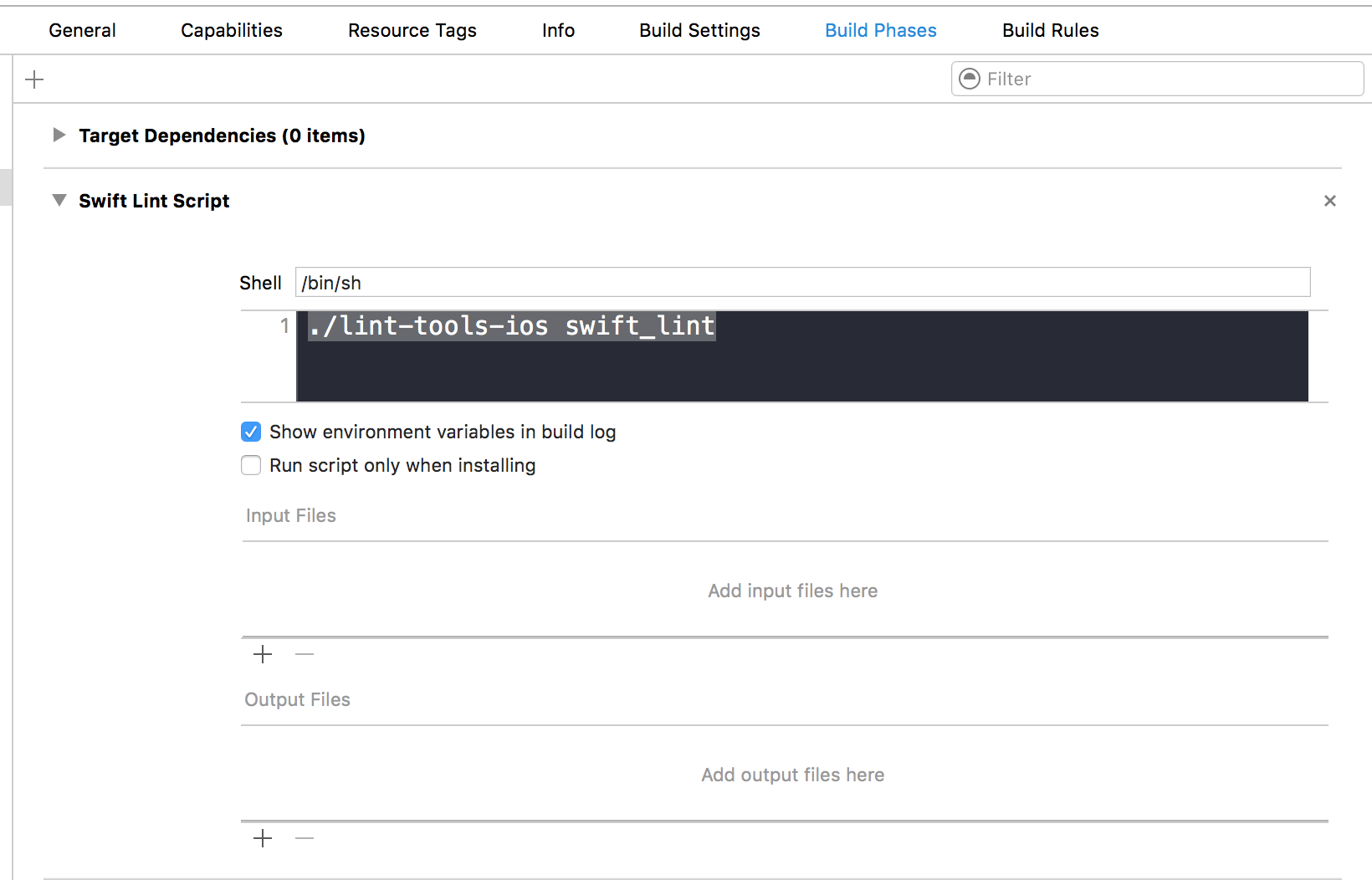
Task: Uncheck Show environment variables in build log
Action: pos(251,432)
